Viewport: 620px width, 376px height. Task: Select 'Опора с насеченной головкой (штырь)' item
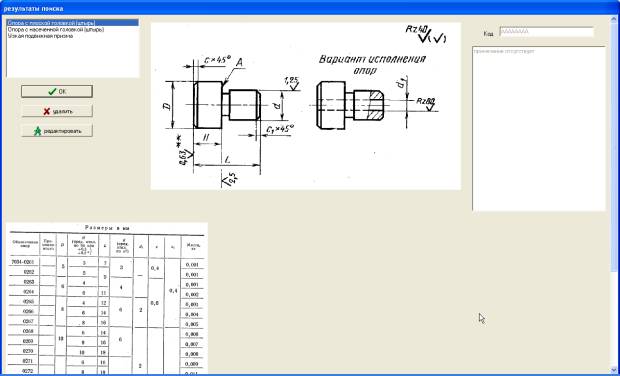pyautogui.click(x=56, y=29)
